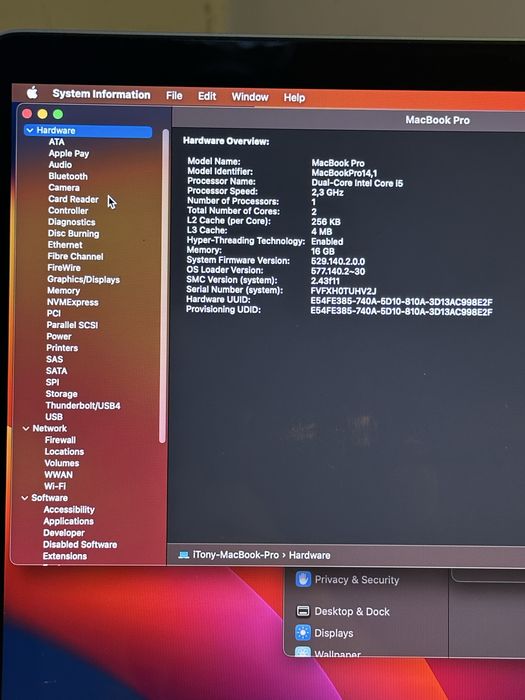Select NVMExpress in the sidebar
Screen dimensions: 525x700
tap(72, 302)
